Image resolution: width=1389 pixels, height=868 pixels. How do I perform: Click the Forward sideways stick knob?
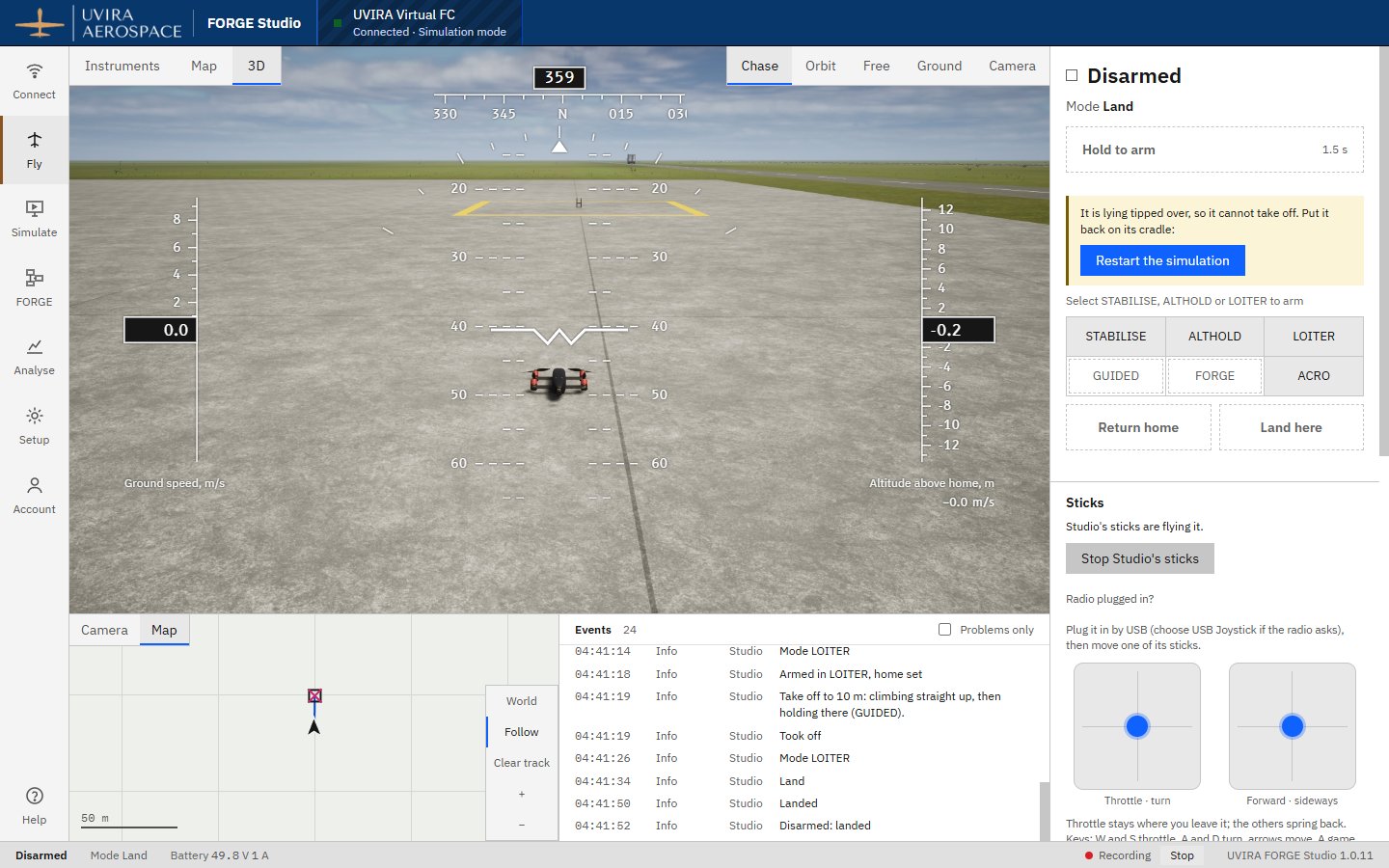(x=1292, y=726)
